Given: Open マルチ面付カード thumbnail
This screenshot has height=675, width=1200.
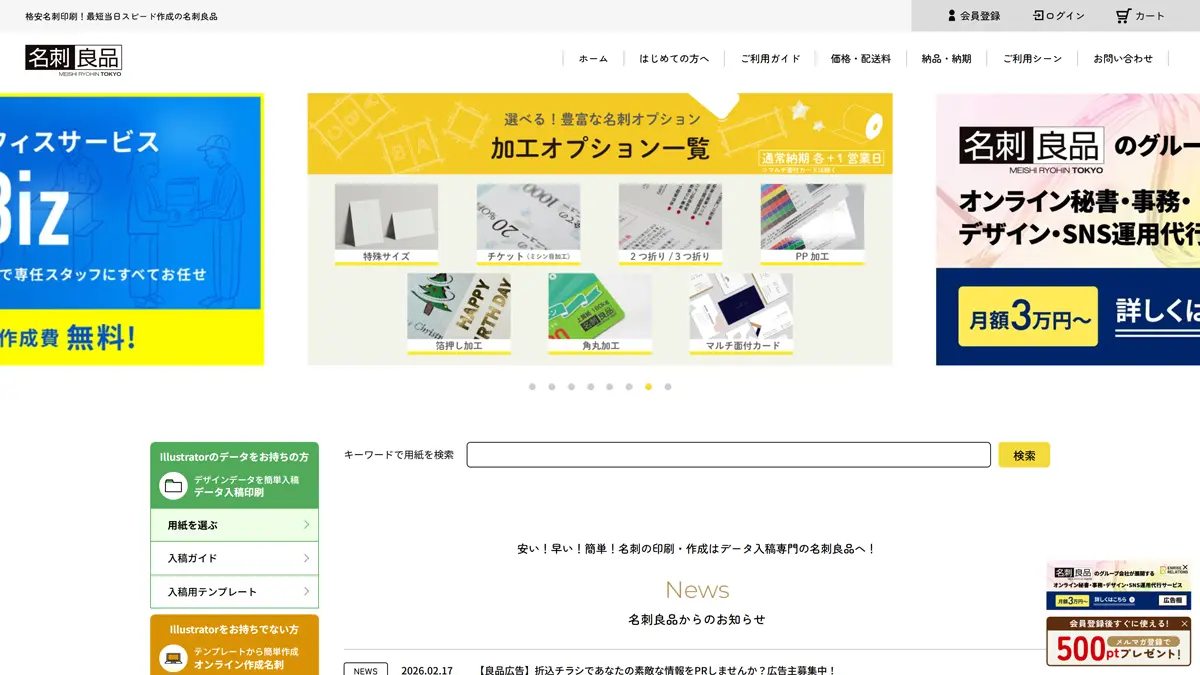Looking at the screenshot, I should pos(741,314).
